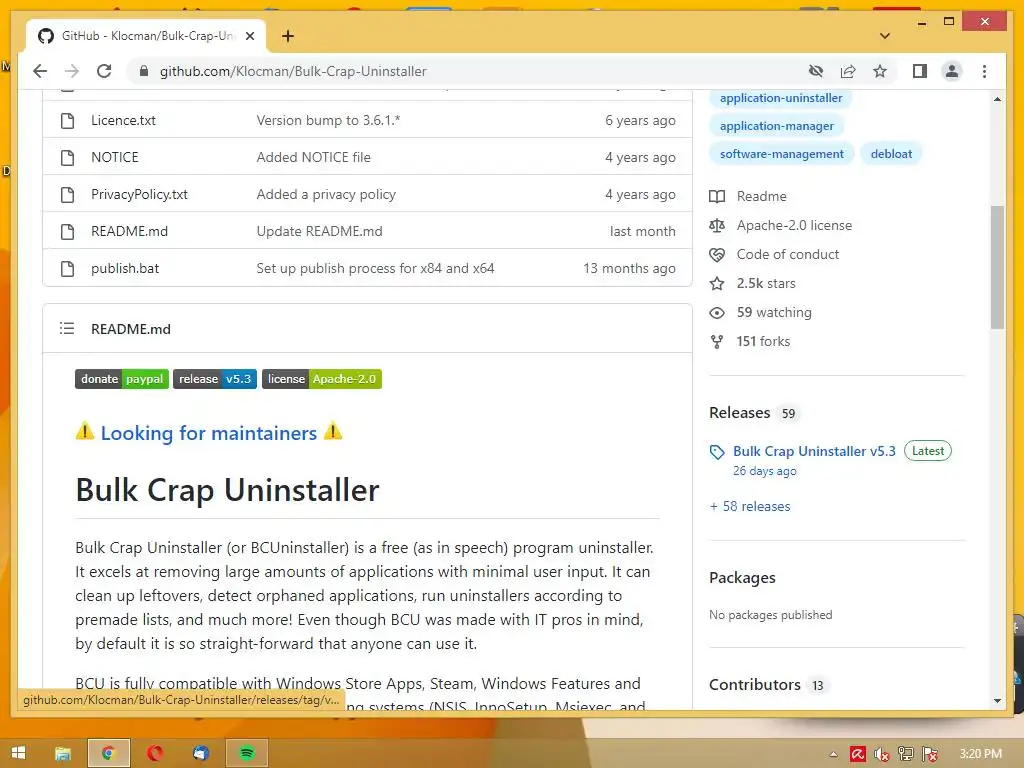
Task: Open the Contributors 13 heading
Action: [x=769, y=684]
